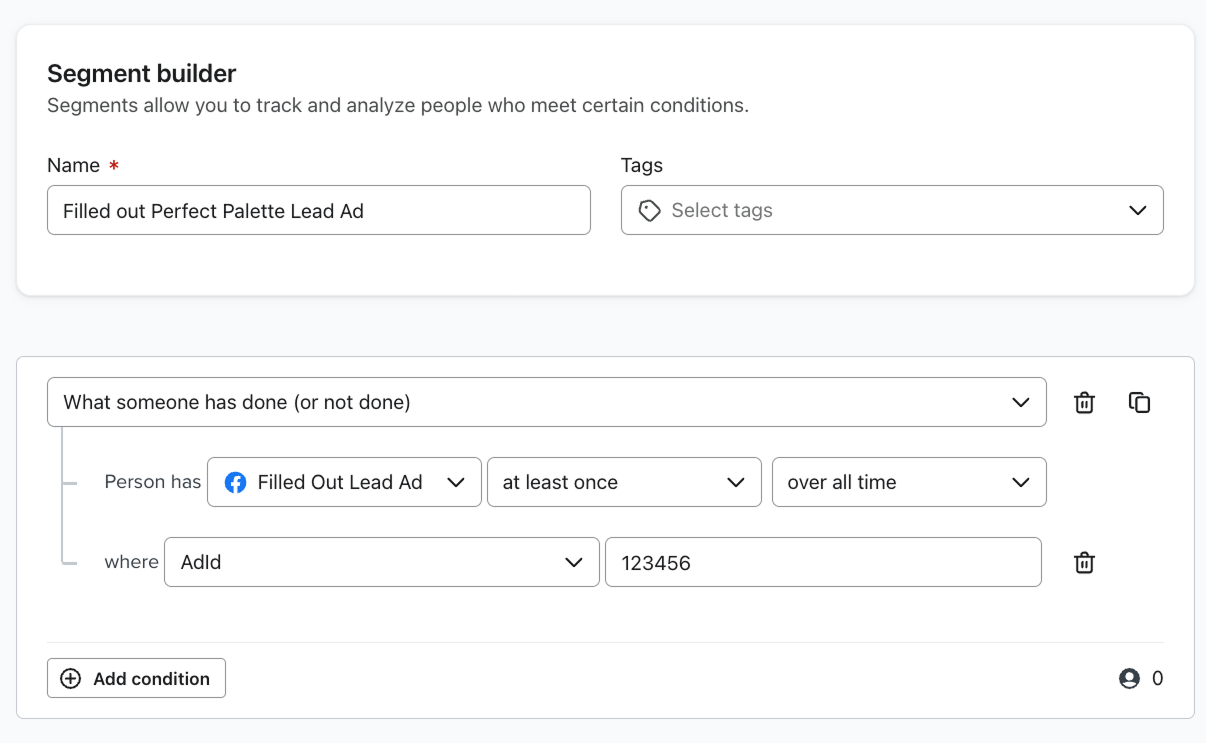Click the 123456 AdId value field
Viewport: 1206px width, 743px height.
tap(822, 563)
